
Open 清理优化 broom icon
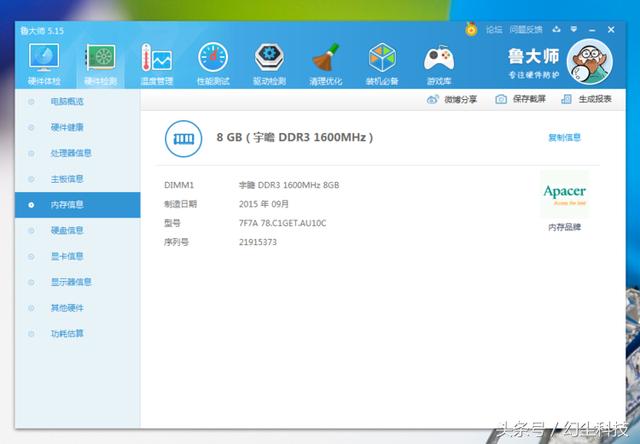coord(325,58)
